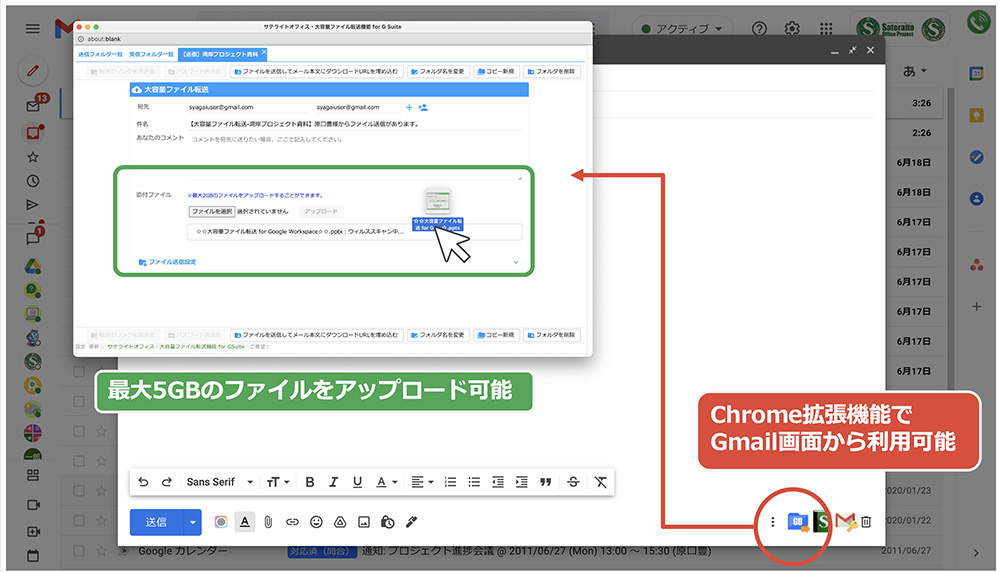Viewport: 1000px width, 572px height.
Task: Open send options arrow beside 送信
Action: pos(193,522)
